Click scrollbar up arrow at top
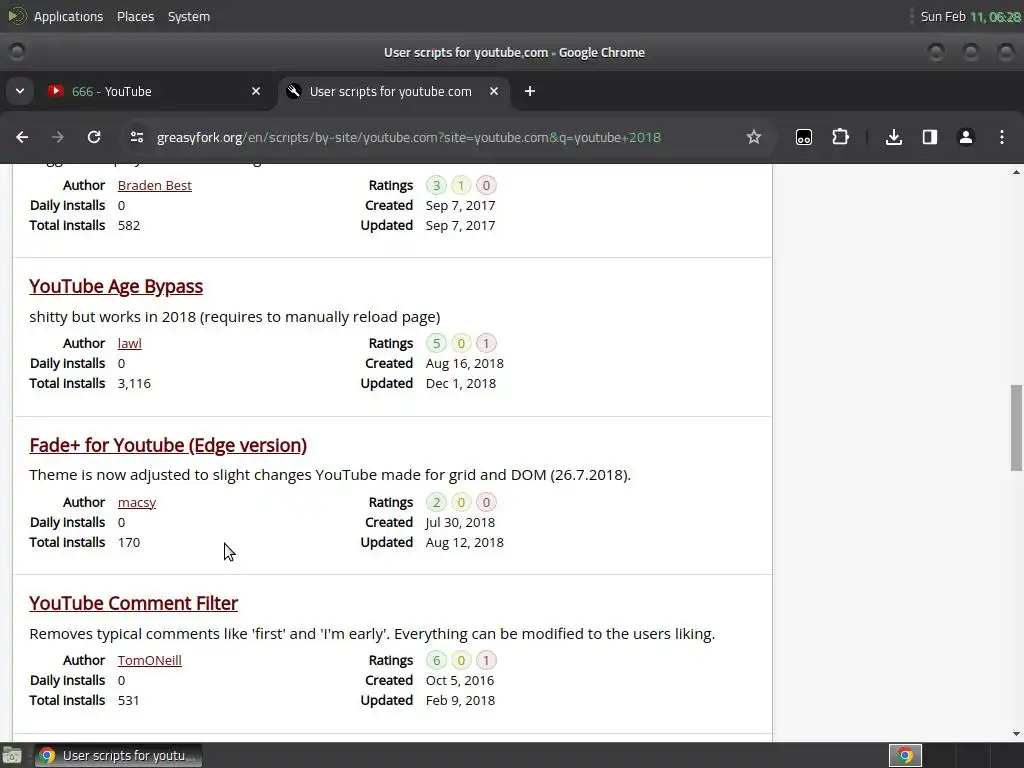This screenshot has height=768, width=1024. (x=1016, y=172)
